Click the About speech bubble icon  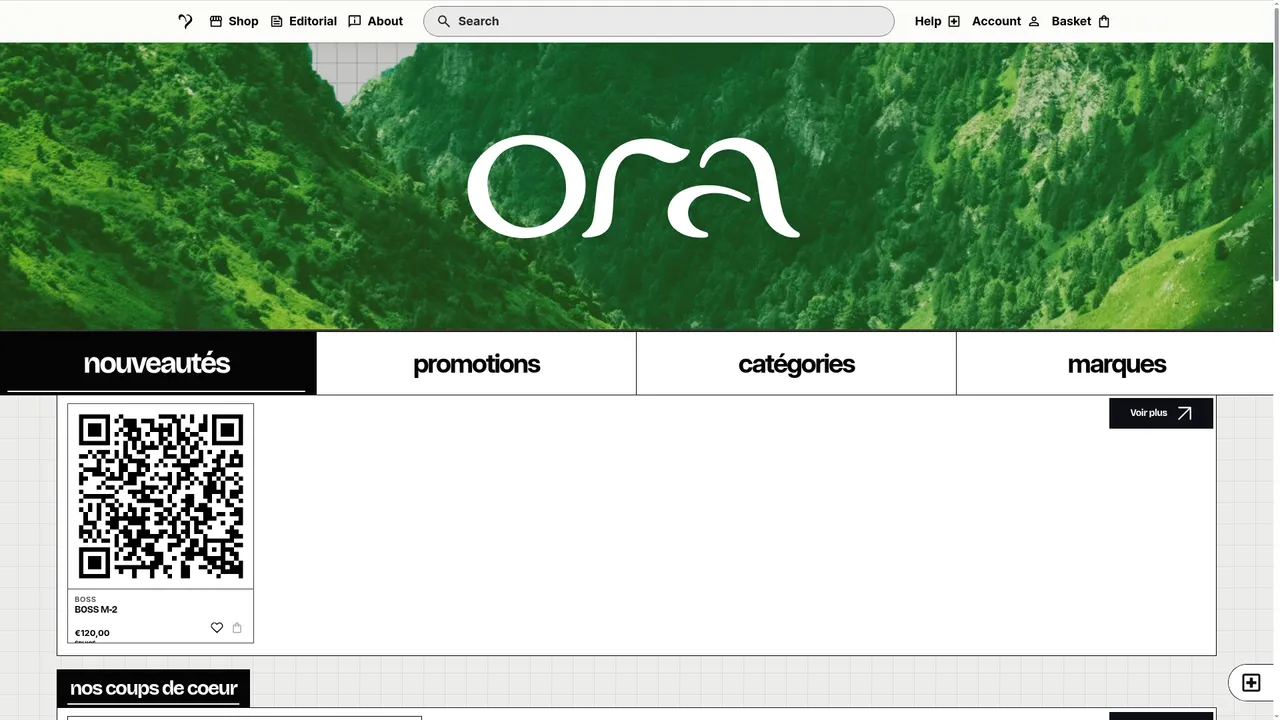point(355,21)
